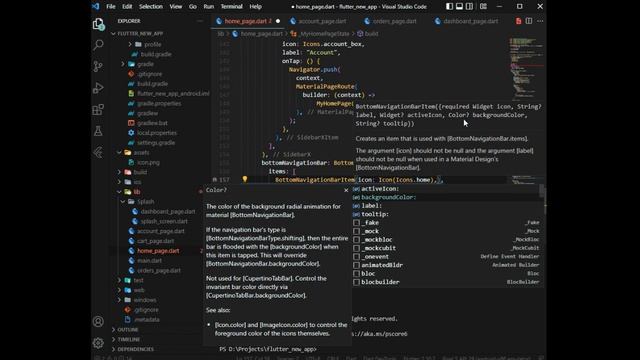
Task: Open splash_screen.dart file
Action: (x=164, y=221)
